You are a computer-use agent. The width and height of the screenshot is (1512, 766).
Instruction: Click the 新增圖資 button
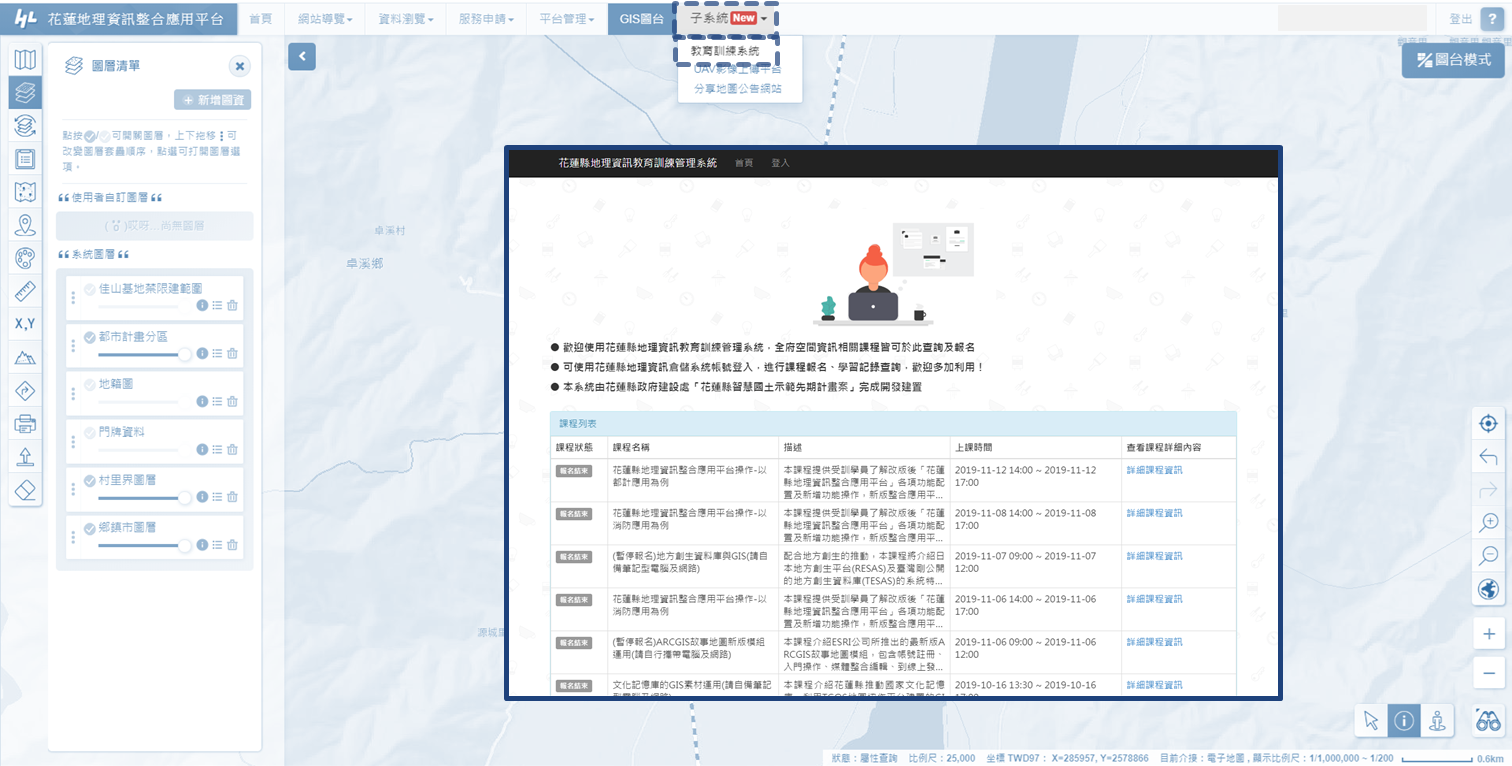pyautogui.click(x=212, y=100)
